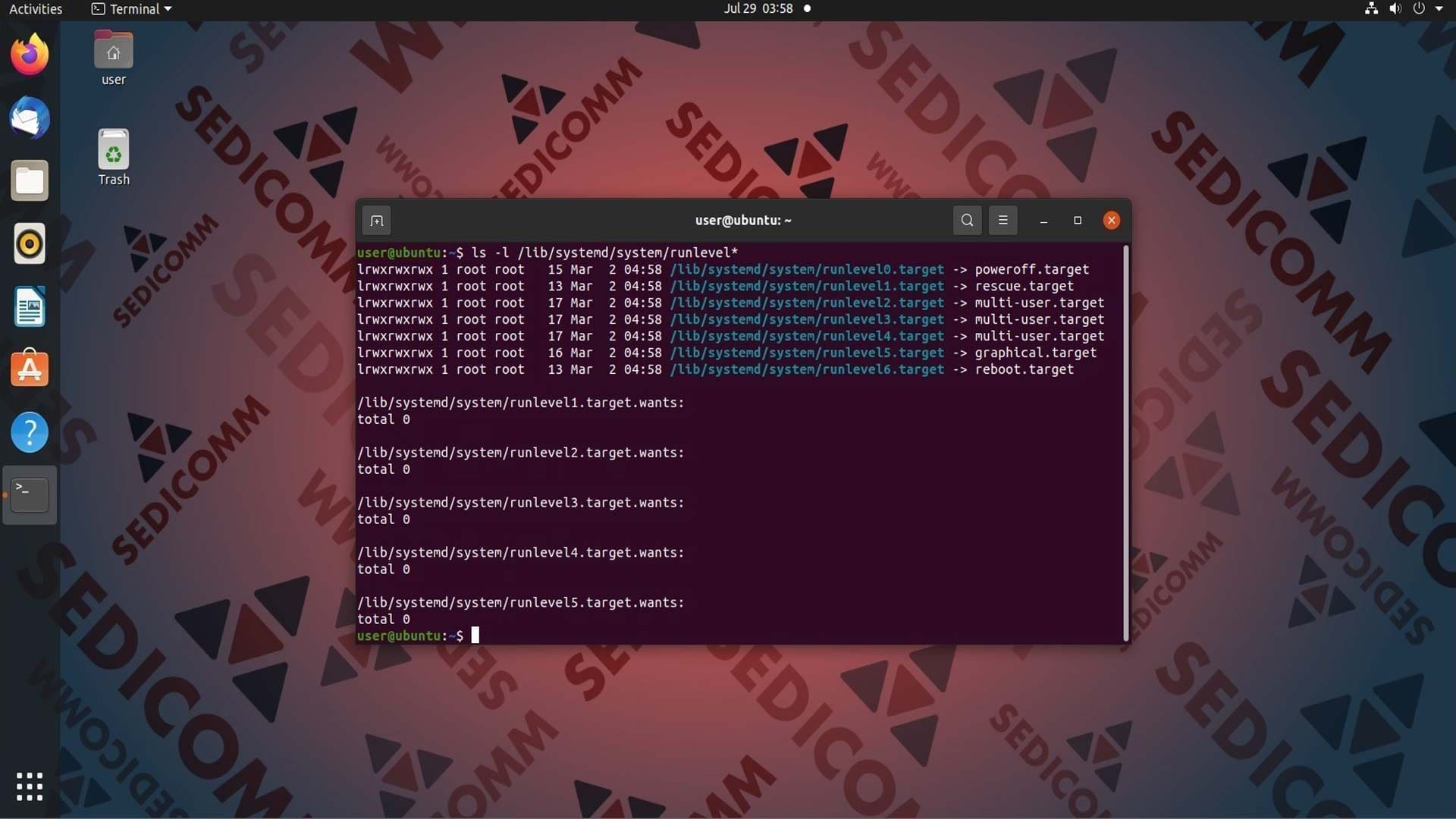Launch LibreOffice Writer from the dock
Screen dimensions: 1456x819
[x=30, y=306]
